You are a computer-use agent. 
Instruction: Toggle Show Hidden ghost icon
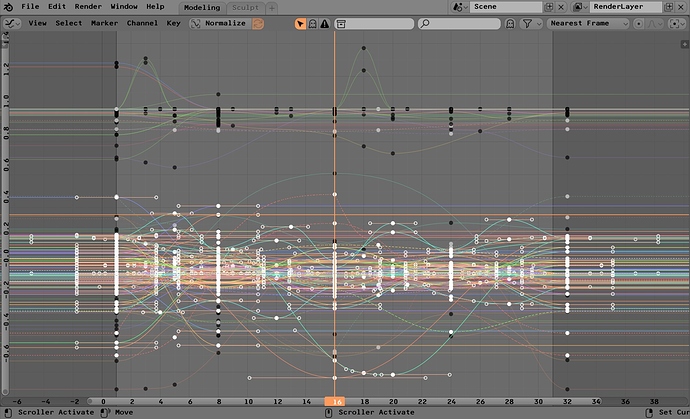point(312,24)
